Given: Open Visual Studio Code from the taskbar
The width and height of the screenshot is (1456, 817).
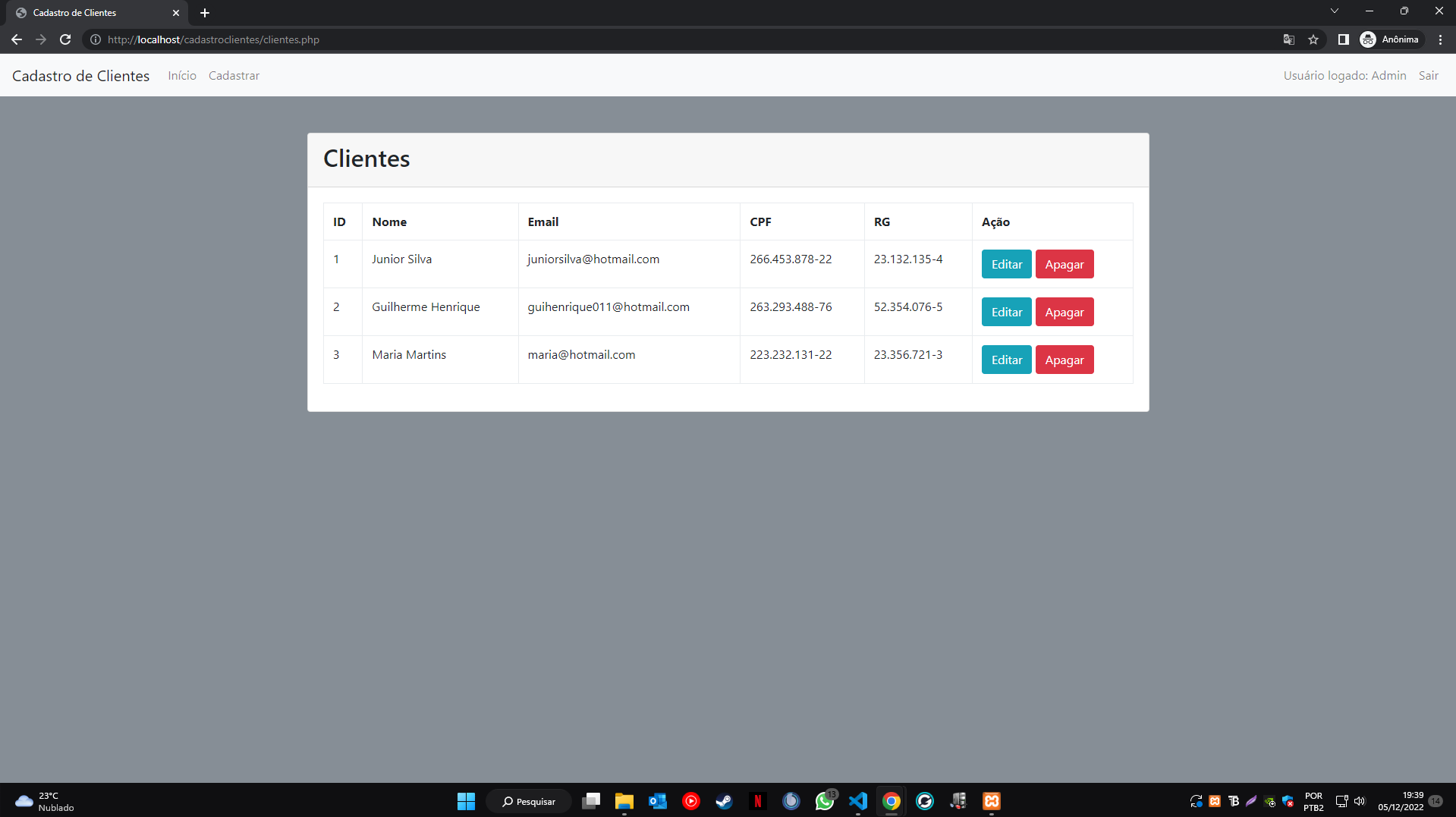Looking at the screenshot, I should (858, 801).
